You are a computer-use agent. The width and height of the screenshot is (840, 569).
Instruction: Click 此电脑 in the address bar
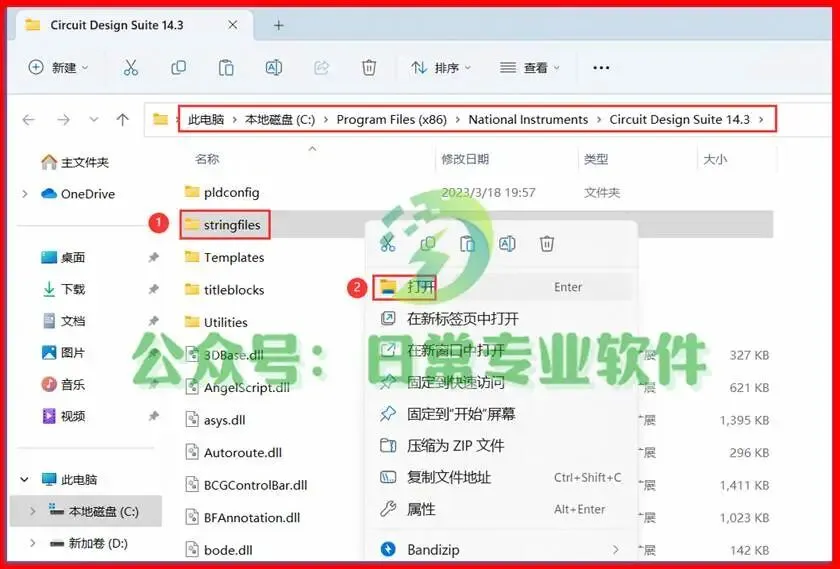(x=206, y=119)
